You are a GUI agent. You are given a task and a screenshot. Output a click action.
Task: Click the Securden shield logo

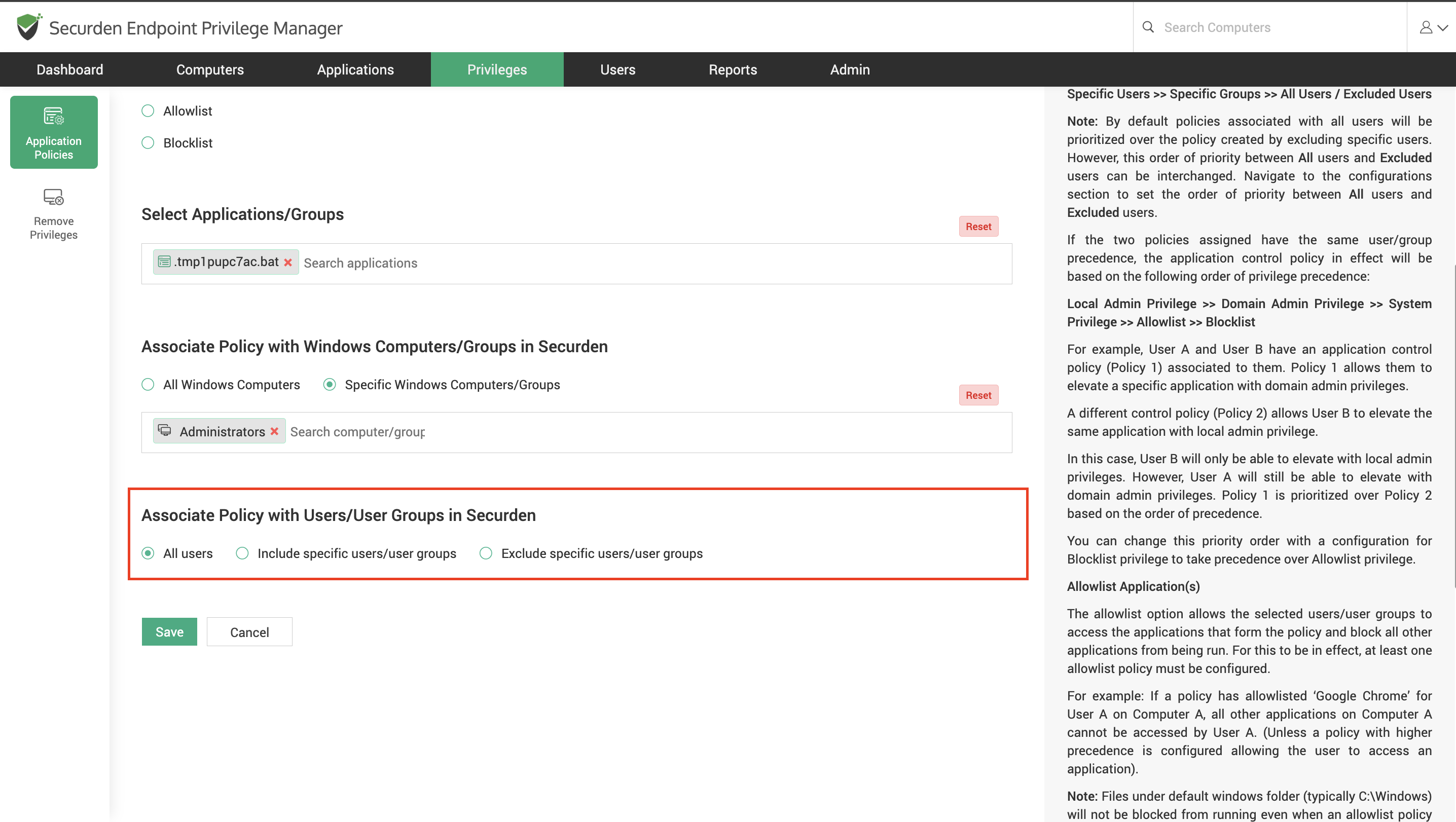(28, 27)
